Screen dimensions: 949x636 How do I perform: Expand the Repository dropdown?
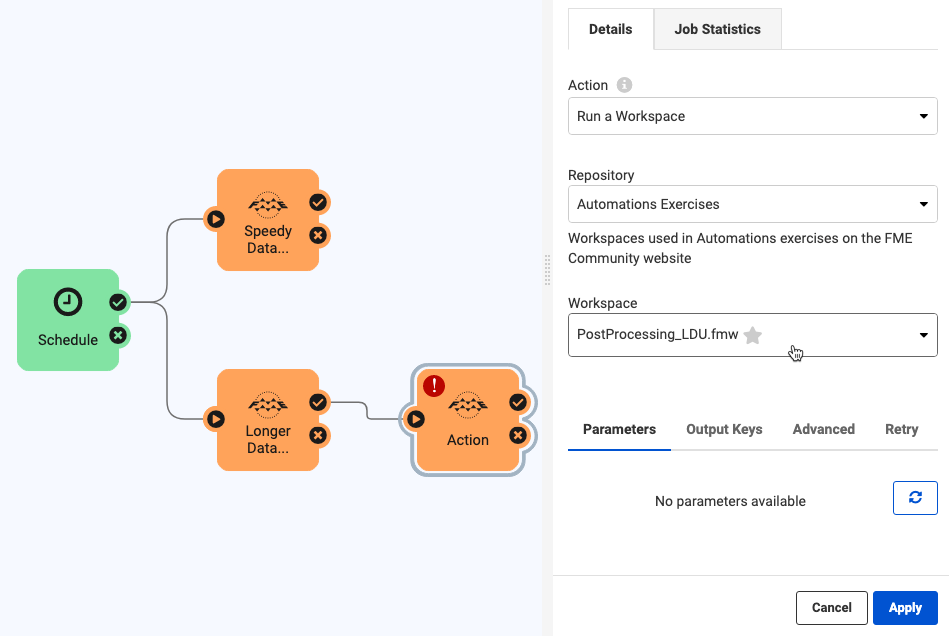tap(752, 204)
